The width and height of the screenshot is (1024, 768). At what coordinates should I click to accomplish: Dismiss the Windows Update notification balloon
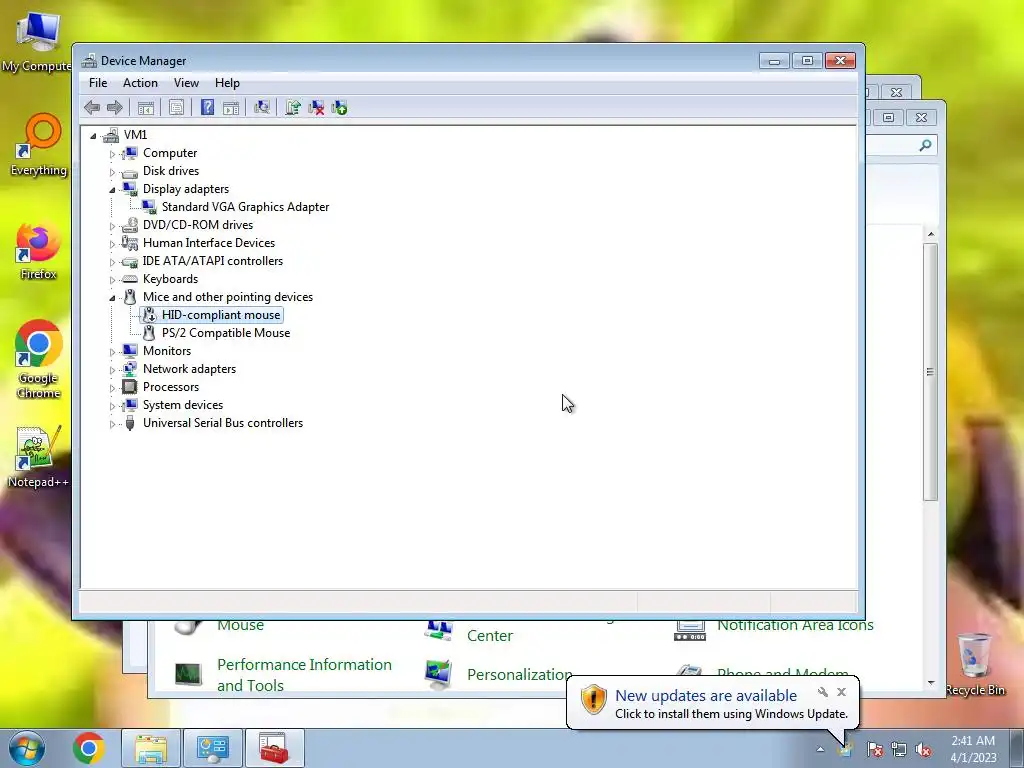pyautogui.click(x=841, y=692)
